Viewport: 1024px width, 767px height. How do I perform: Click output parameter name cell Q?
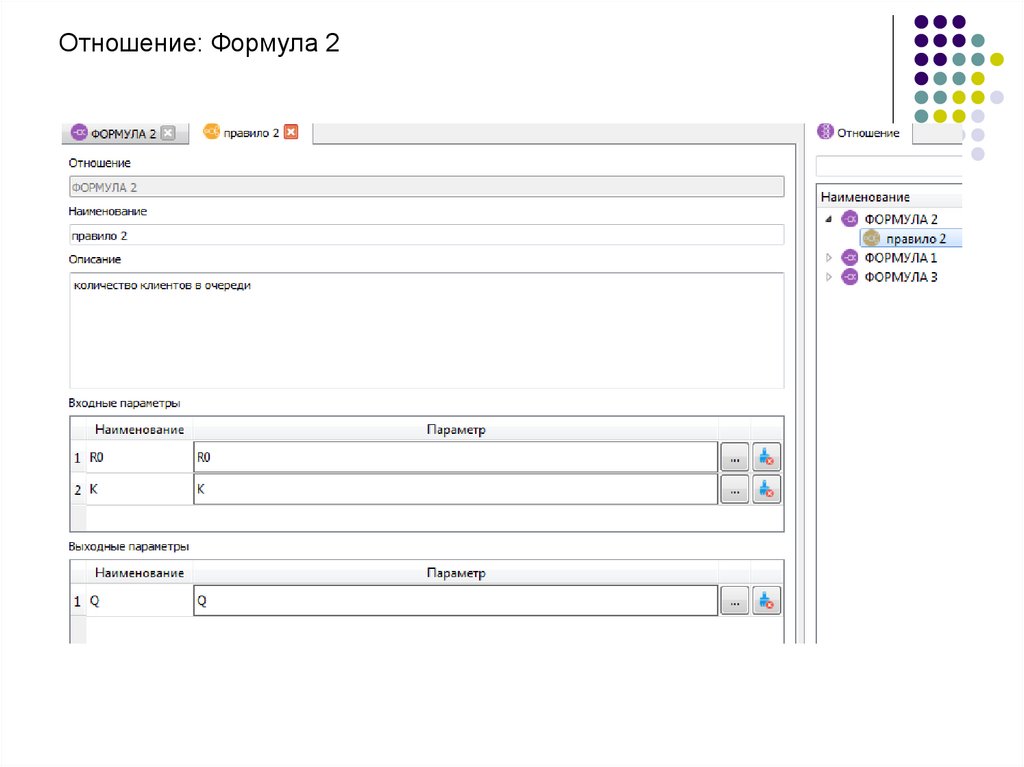[139, 601]
